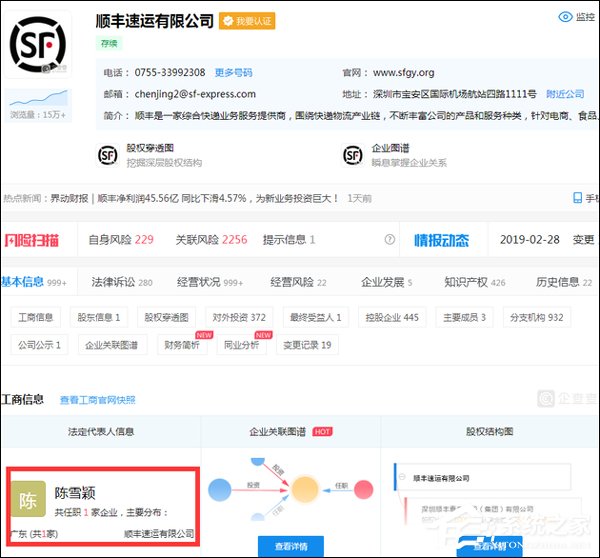The image size is (600, 558).
Task: Open the 股权穿透图 entry title
Action: point(150,148)
